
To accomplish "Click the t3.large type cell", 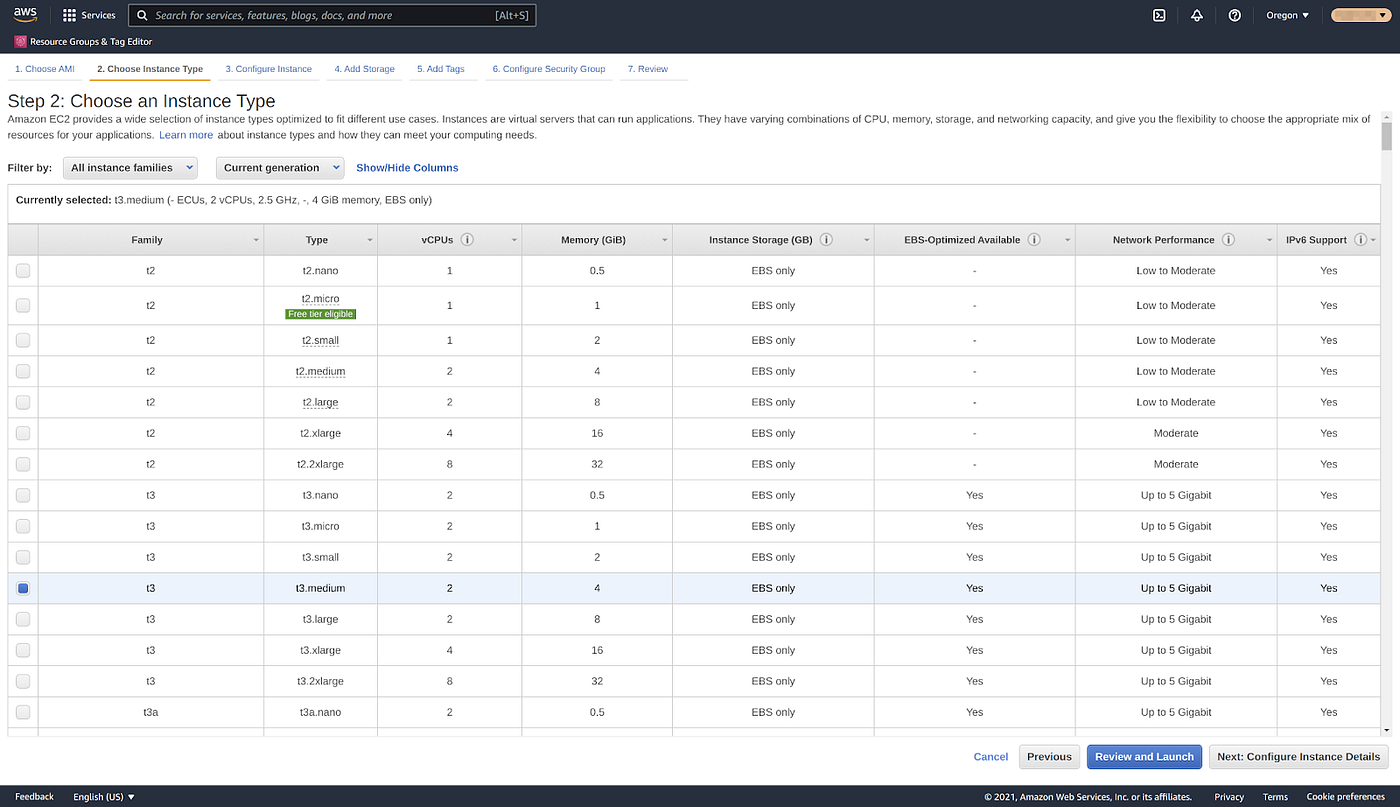I will [x=320, y=619].
